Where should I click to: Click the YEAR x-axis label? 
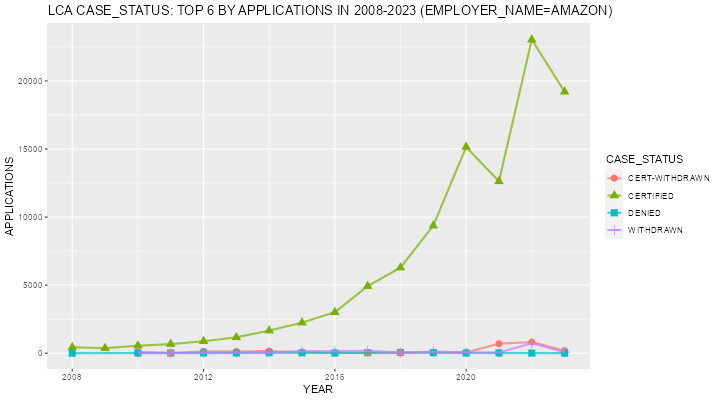[x=318, y=389]
